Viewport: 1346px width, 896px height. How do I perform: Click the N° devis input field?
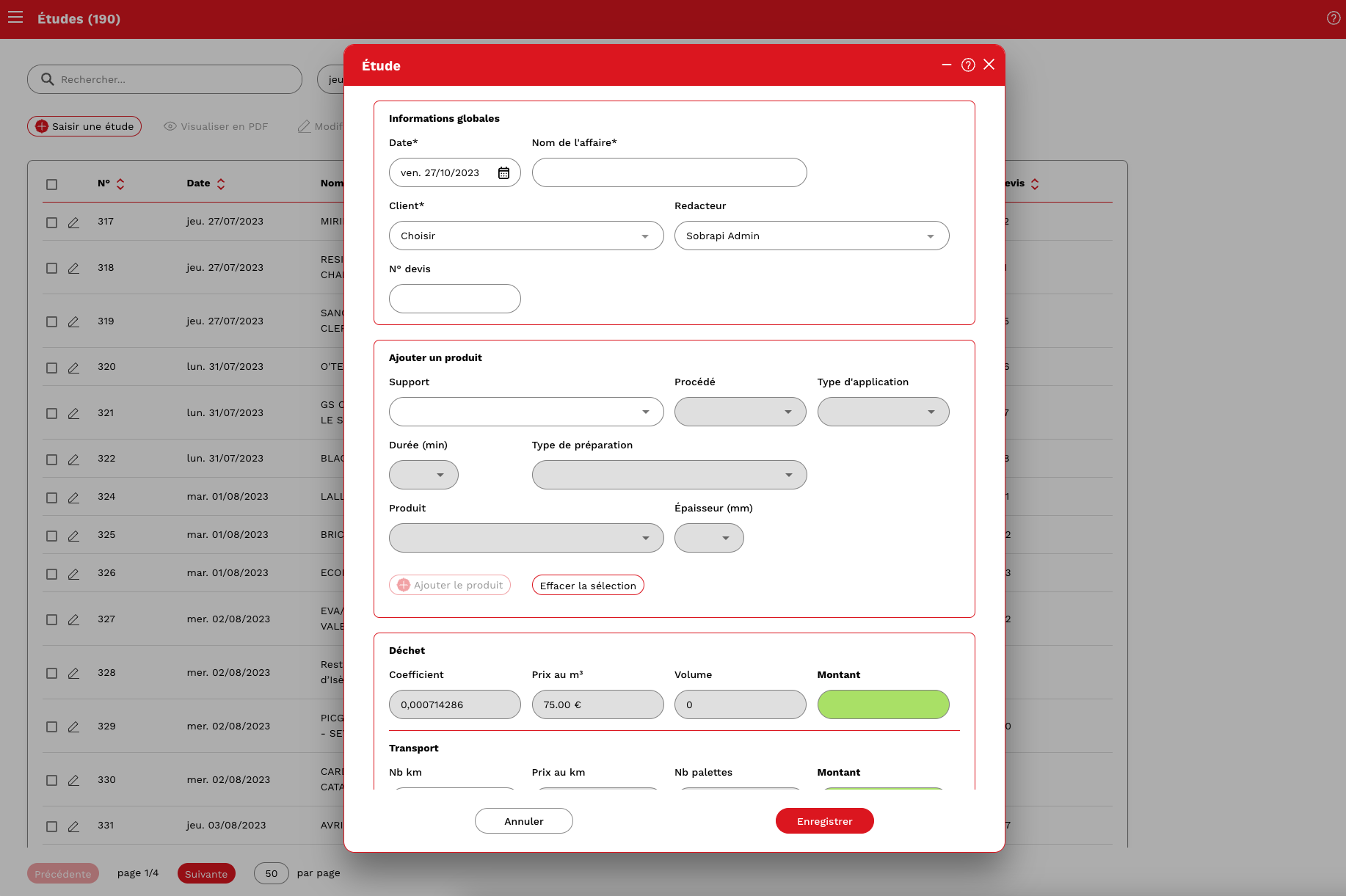pyautogui.click(x=455, y=299)
